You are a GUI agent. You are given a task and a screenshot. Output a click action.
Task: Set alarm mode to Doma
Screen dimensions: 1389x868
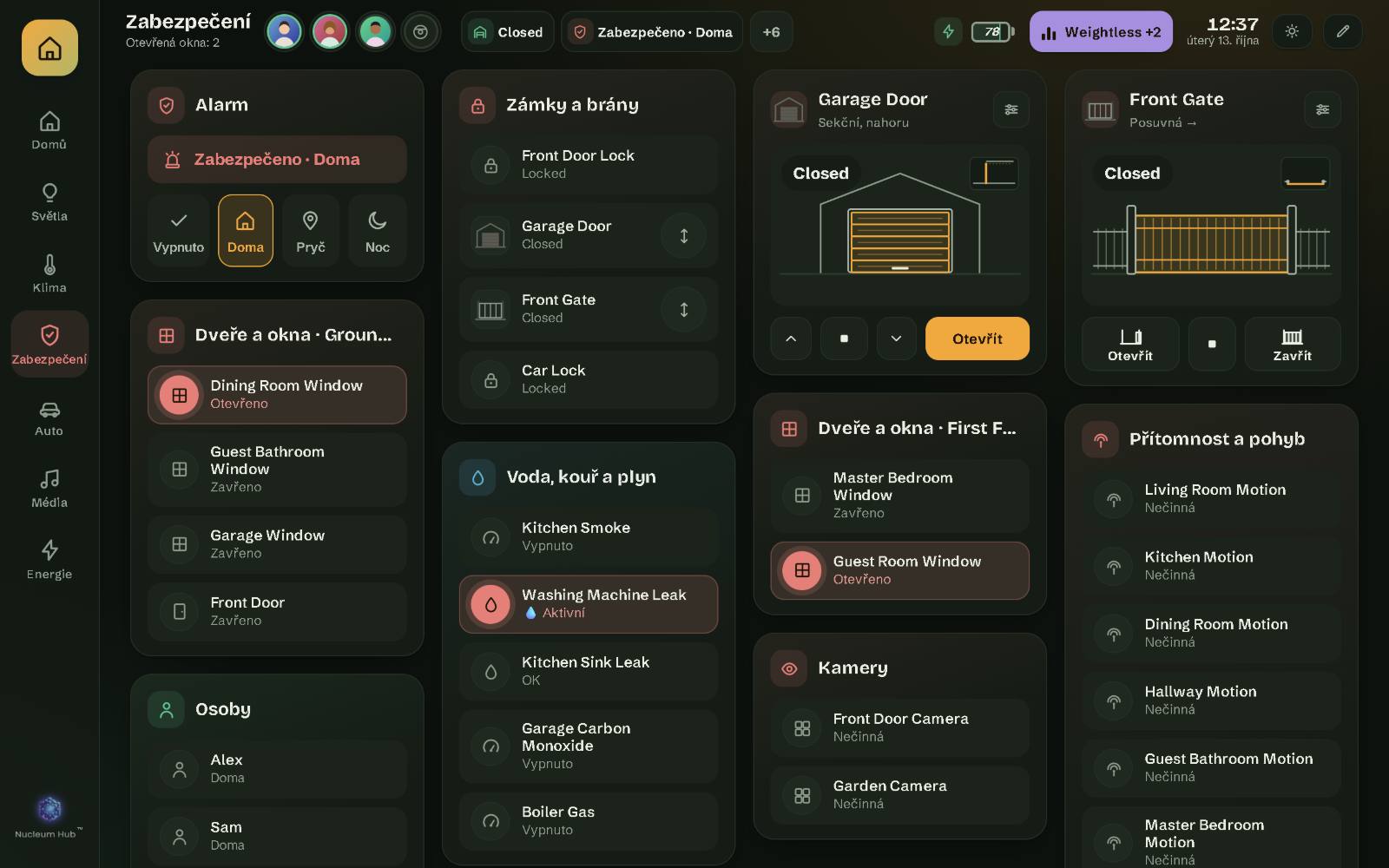click(246, 230)
